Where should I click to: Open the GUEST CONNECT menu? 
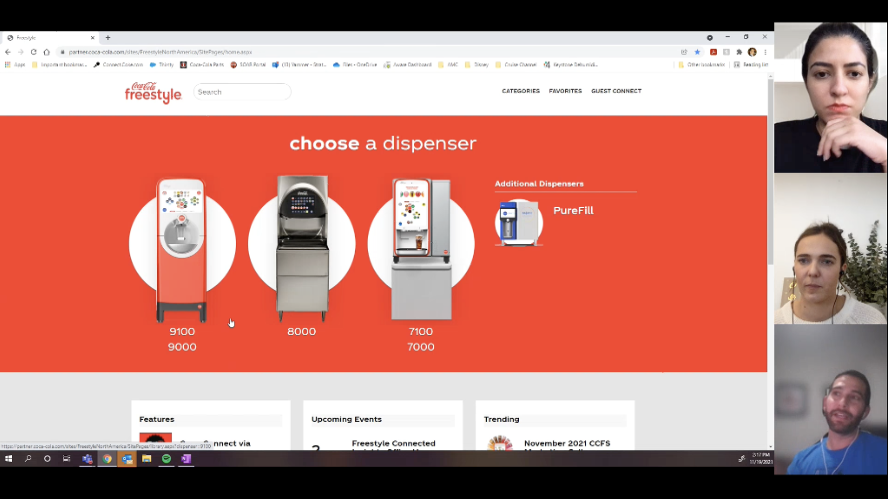point(616,91)
